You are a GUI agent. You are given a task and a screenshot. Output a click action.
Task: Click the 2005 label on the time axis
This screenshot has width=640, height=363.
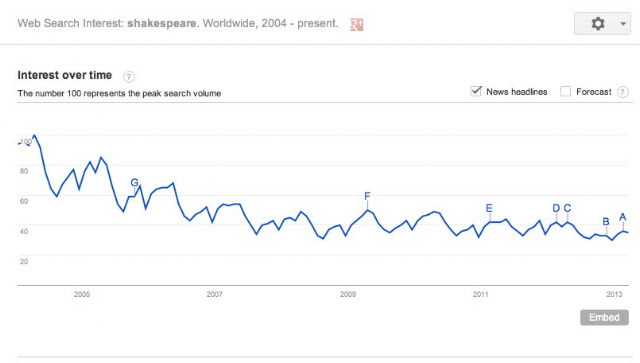[x=82, y=294]
